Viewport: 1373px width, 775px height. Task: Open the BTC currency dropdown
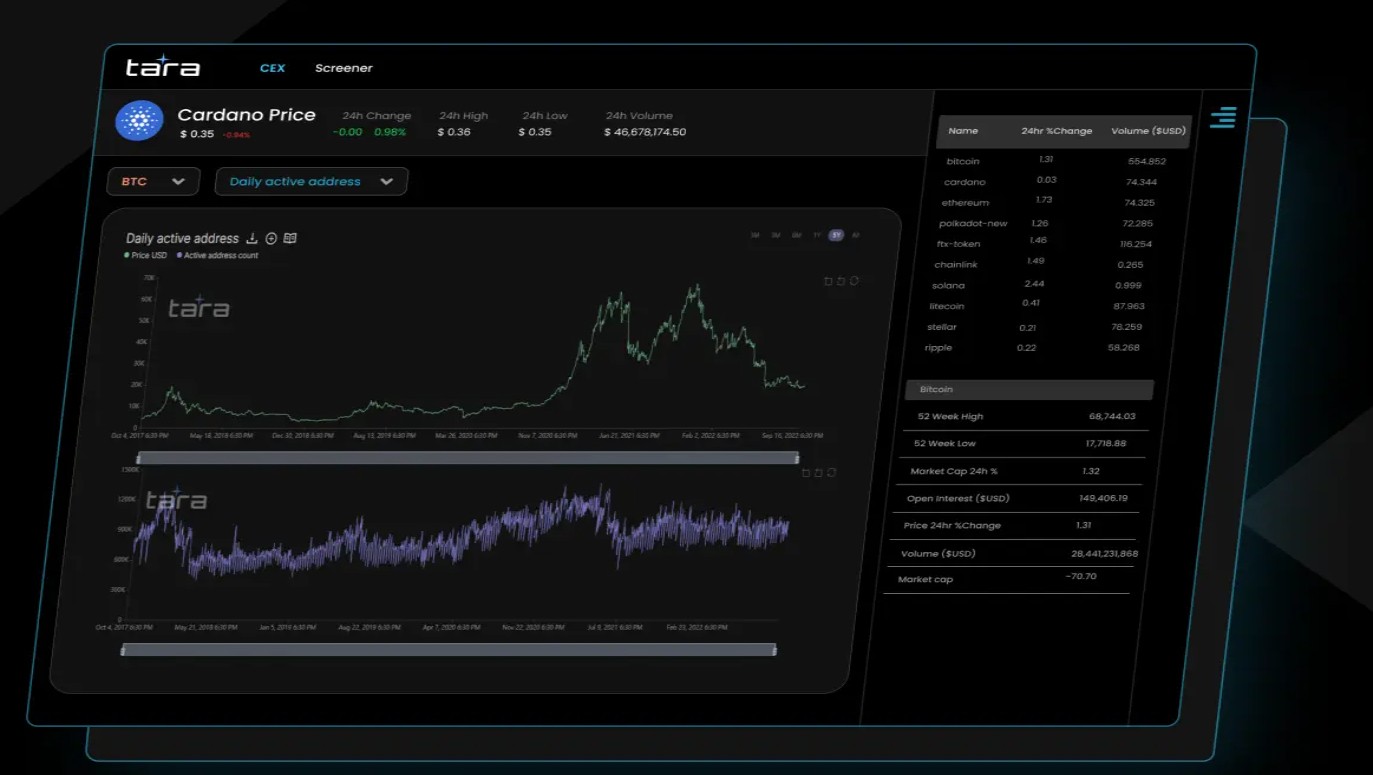153,181
